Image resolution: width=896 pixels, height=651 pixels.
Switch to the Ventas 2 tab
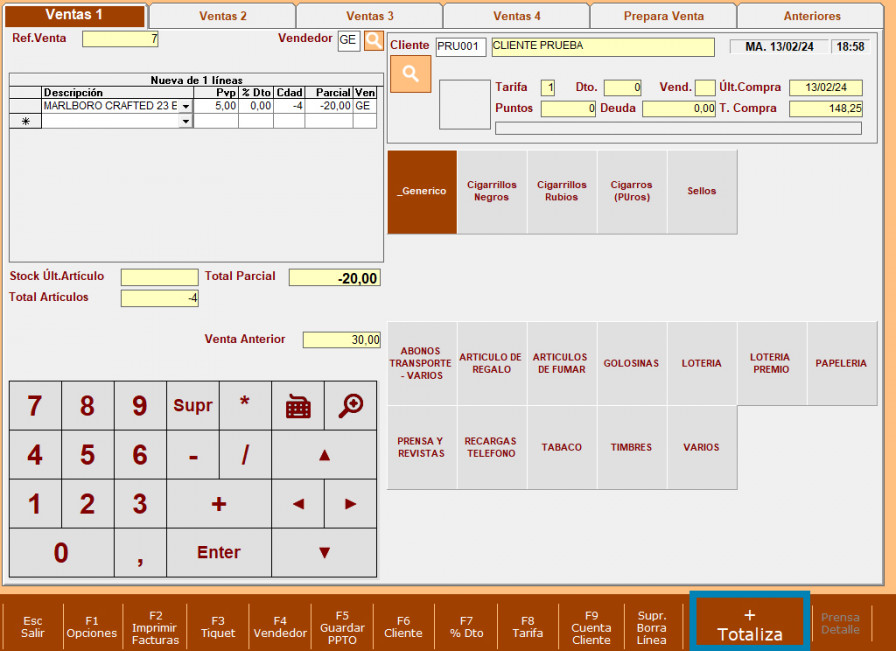(222, 16)
